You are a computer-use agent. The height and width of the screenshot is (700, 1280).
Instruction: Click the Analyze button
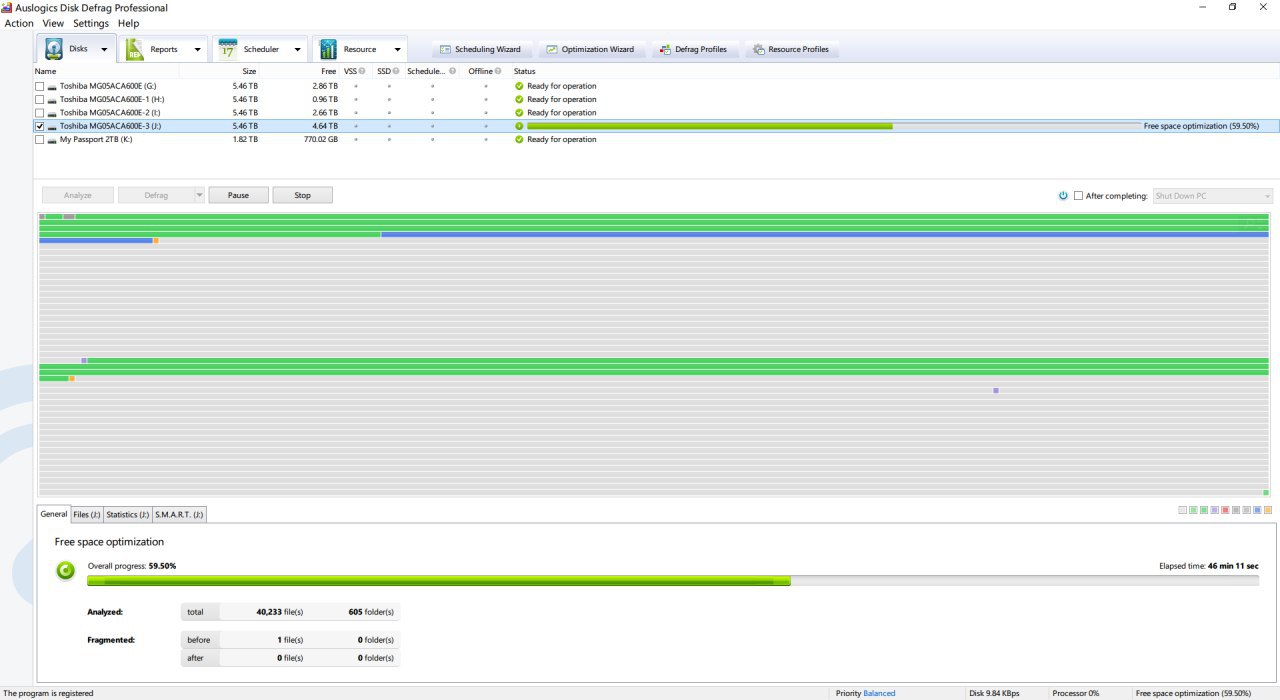tap(78, 195)
